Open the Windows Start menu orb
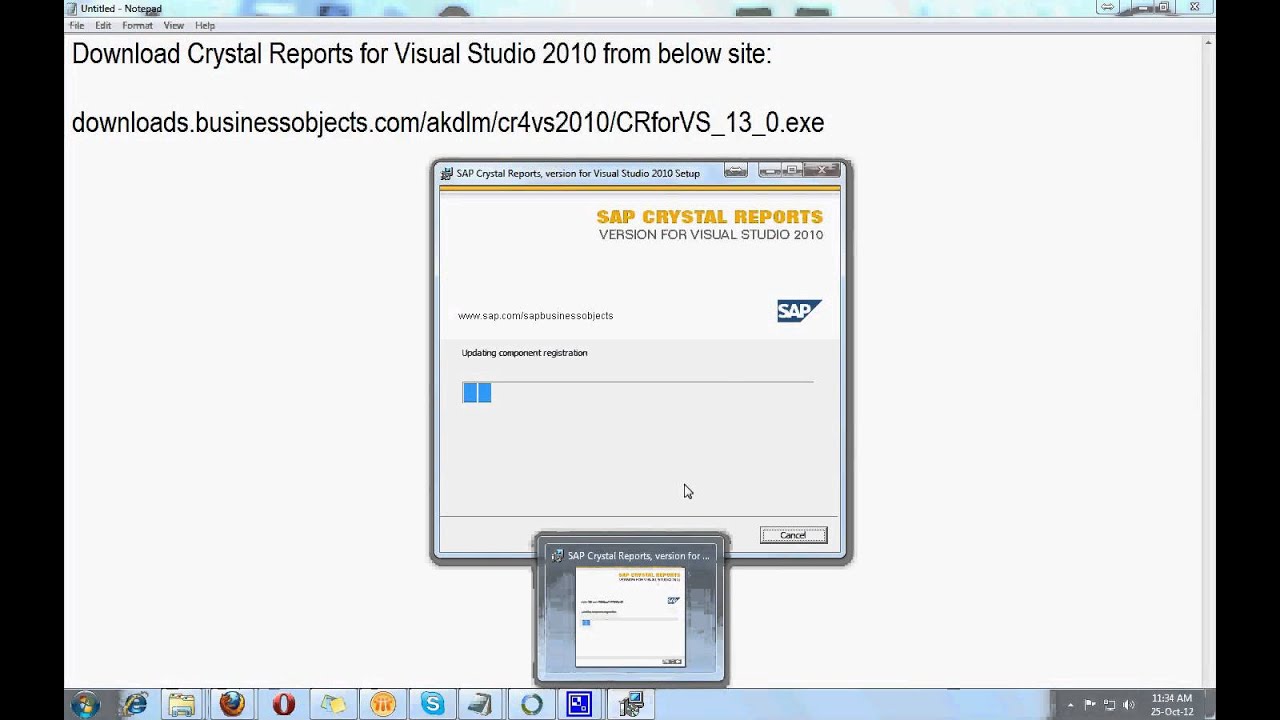 point(85,704)
